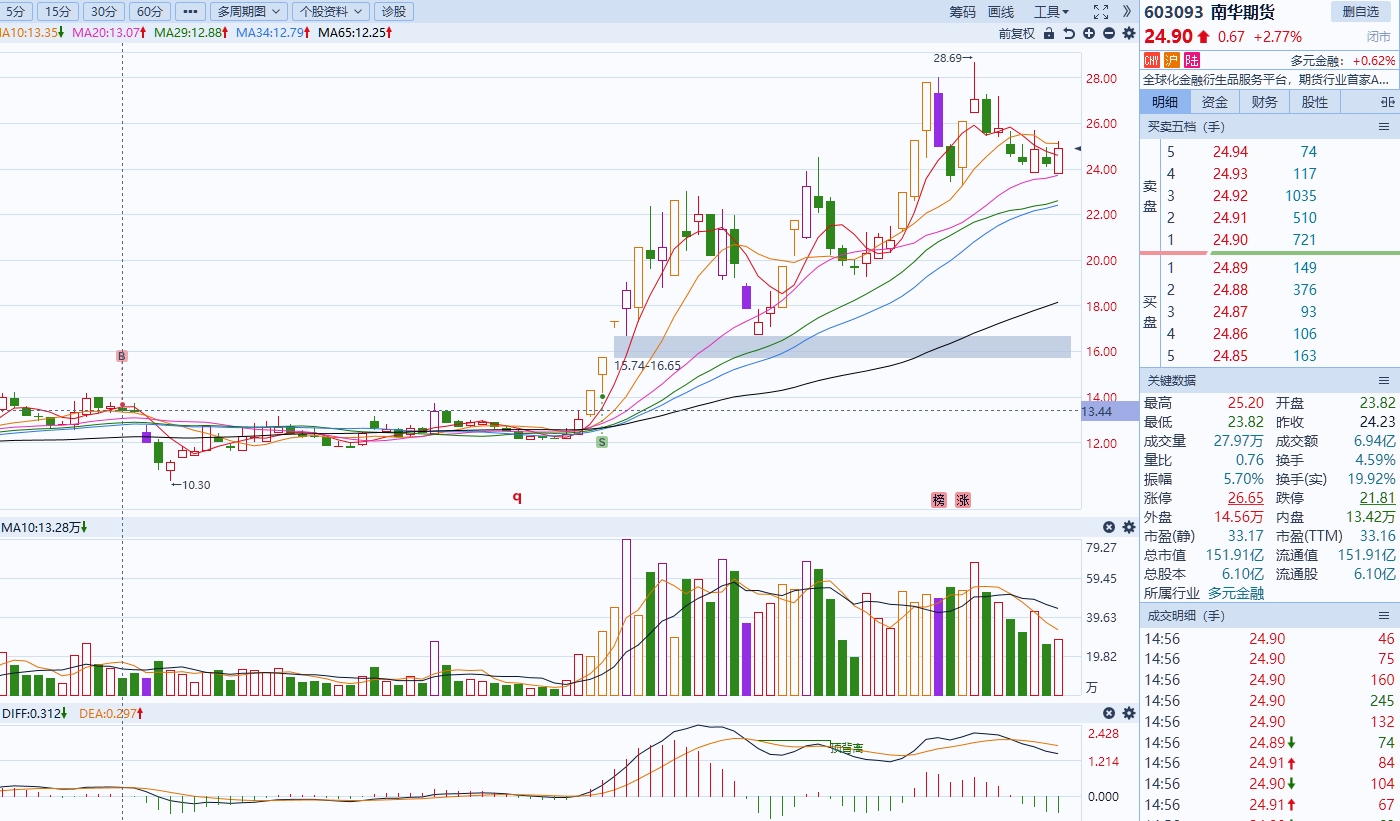Zoom out the K-line chart with minus icon
The image size is (1400, 821).
(1108, 33)
